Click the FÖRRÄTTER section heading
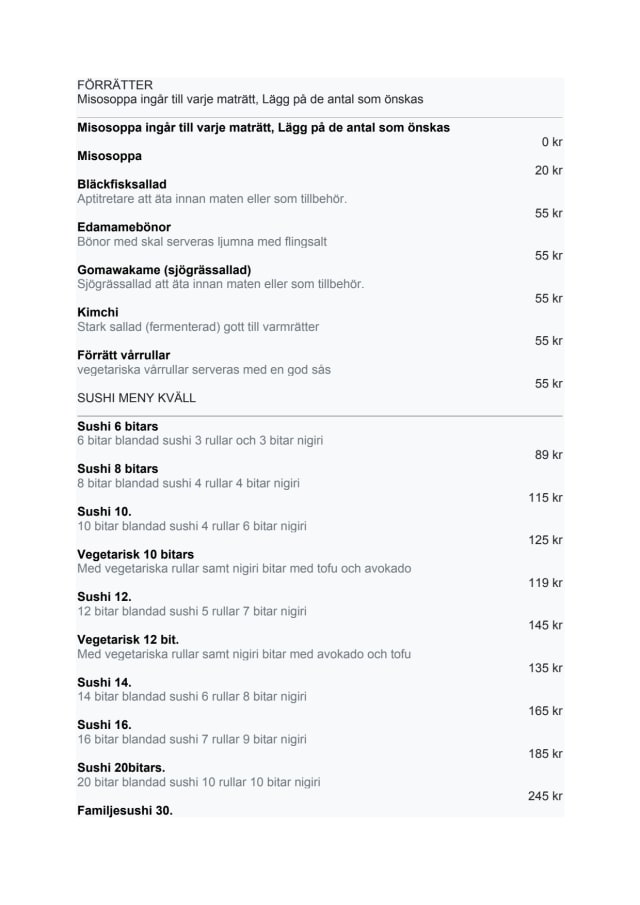 click(x=115, y=85)
